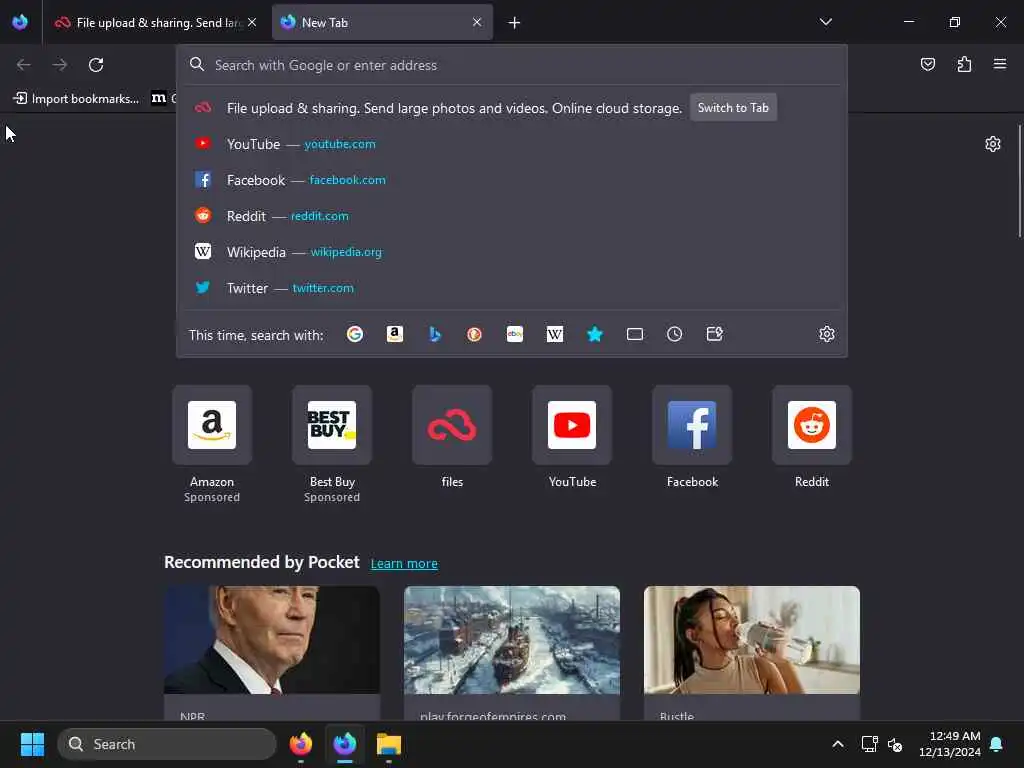Go forward using the forward arrow

(x=60, y=65)
